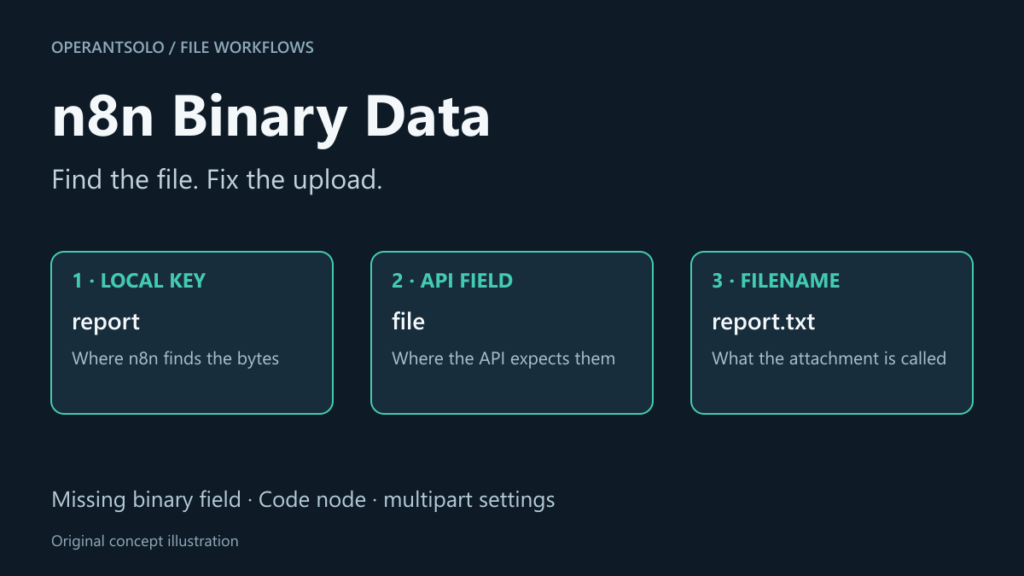Click the '3 · FILENAME' heading
The width and height of the screenshot is (1024, 576).
pyautogui.click(x=775, y=281)
